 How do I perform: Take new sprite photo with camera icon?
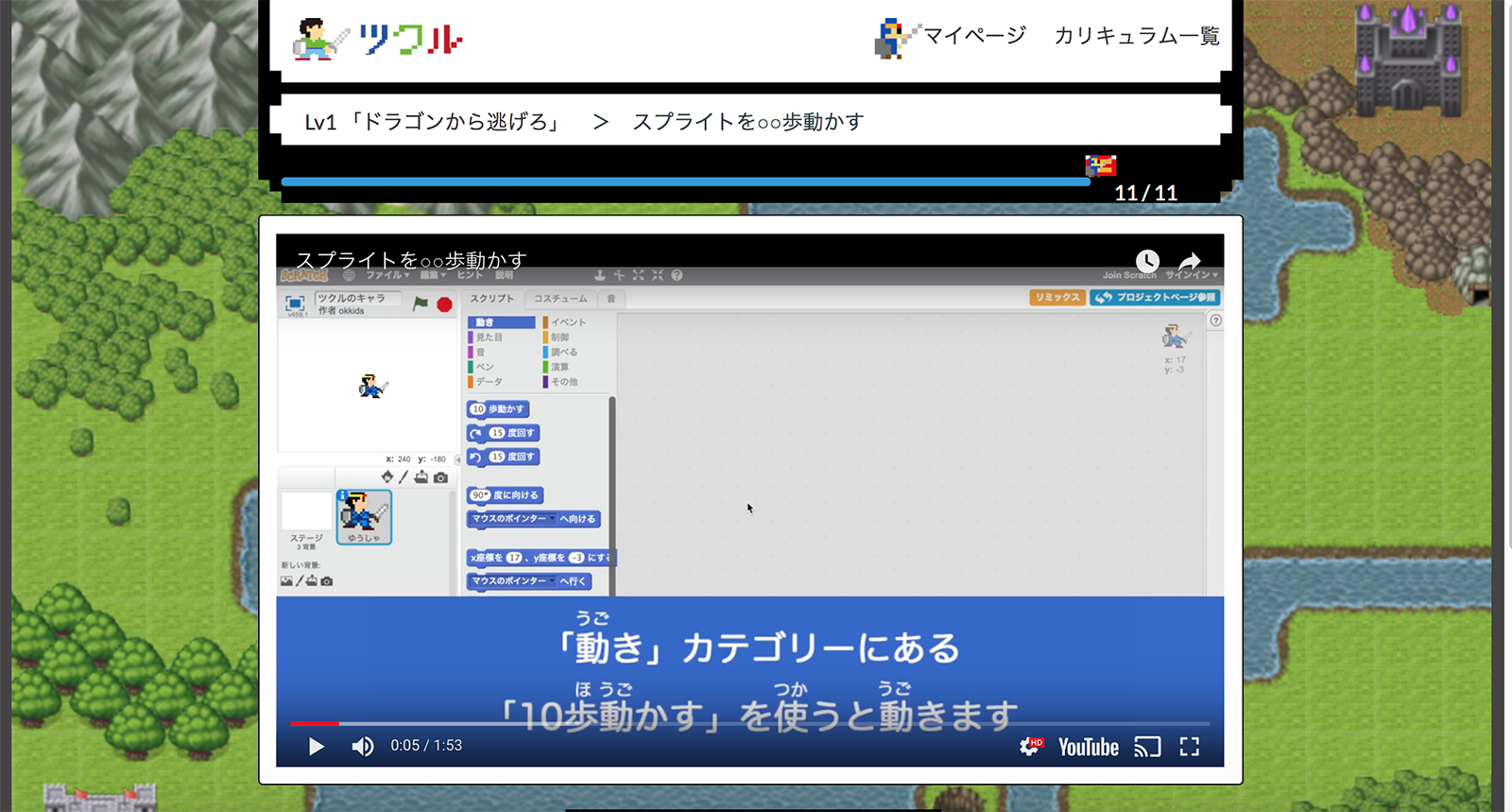(x=440, y=477)
